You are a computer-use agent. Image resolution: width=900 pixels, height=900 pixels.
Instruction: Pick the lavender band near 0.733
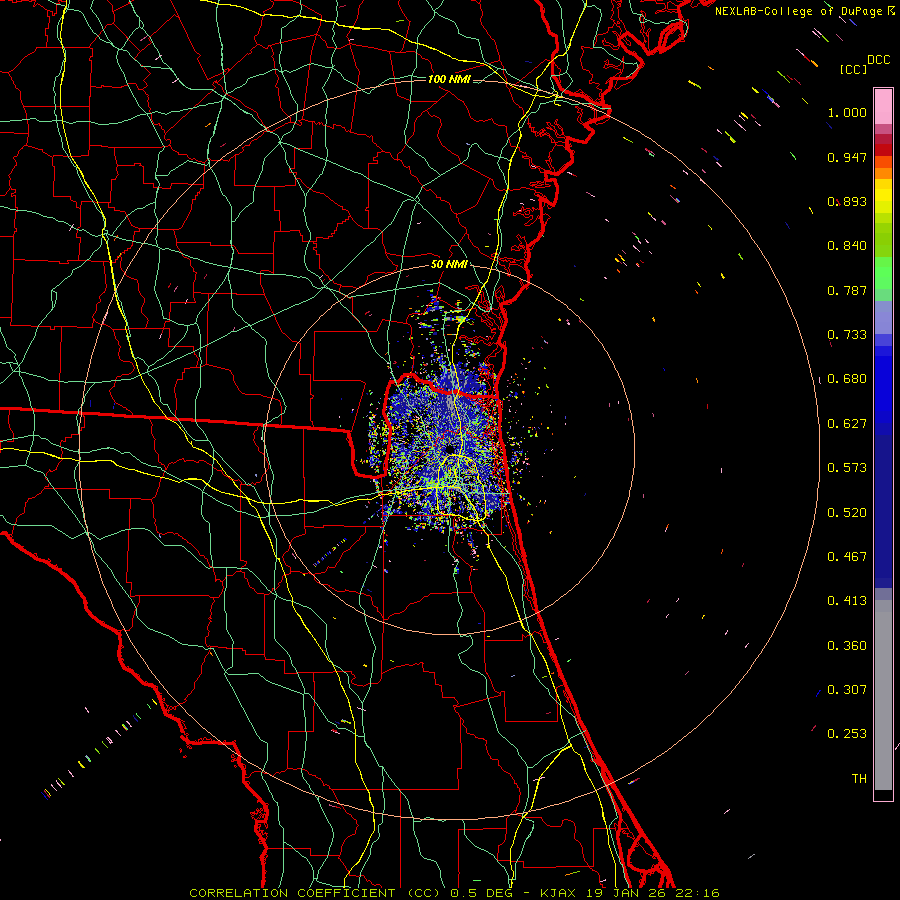tap(883, 318)
